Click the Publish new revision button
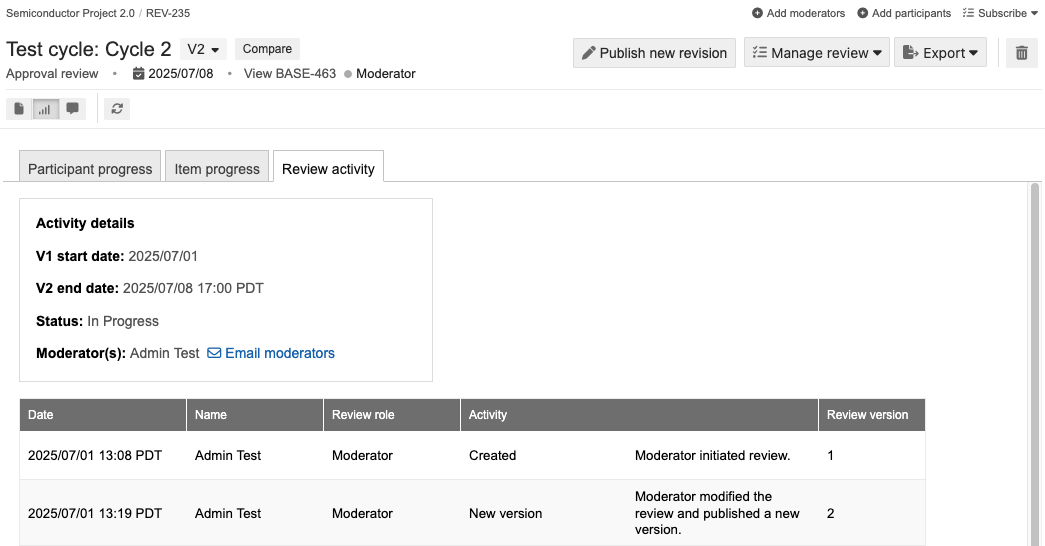This screenshot has height=546, width=1045. click(x=654, y=53)
